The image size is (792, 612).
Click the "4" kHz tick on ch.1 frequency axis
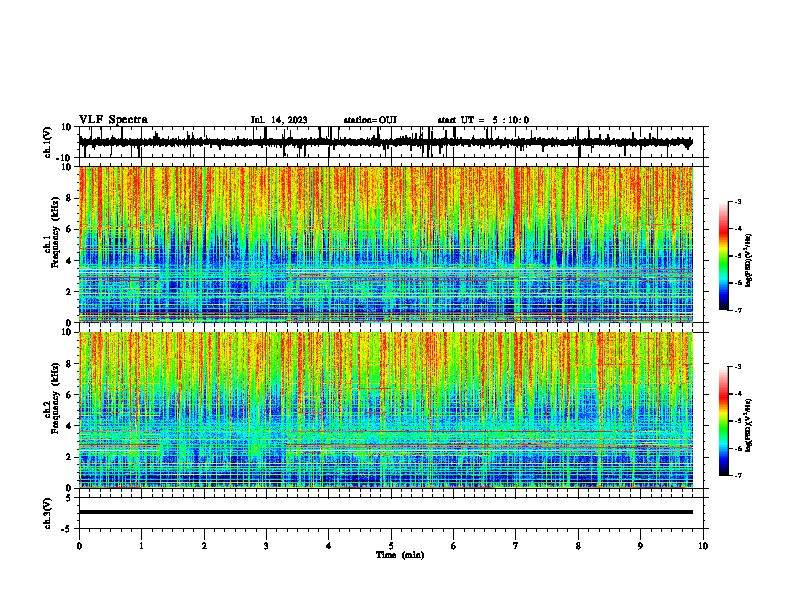pyautogui.click(x=69, y=261)
